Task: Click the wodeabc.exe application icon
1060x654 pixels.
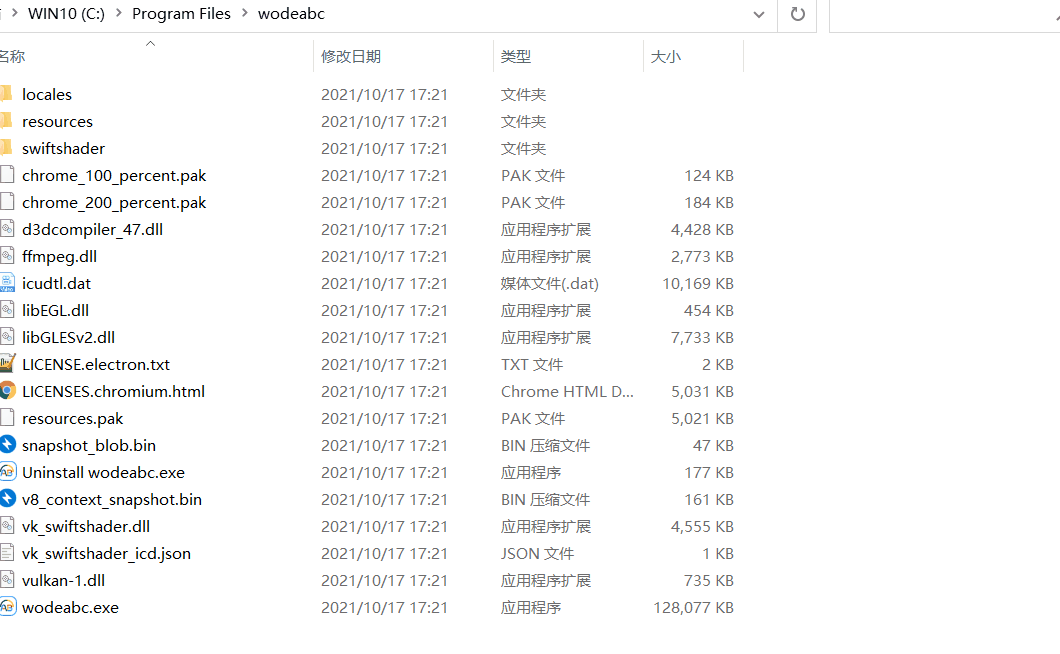Action: 8,607
